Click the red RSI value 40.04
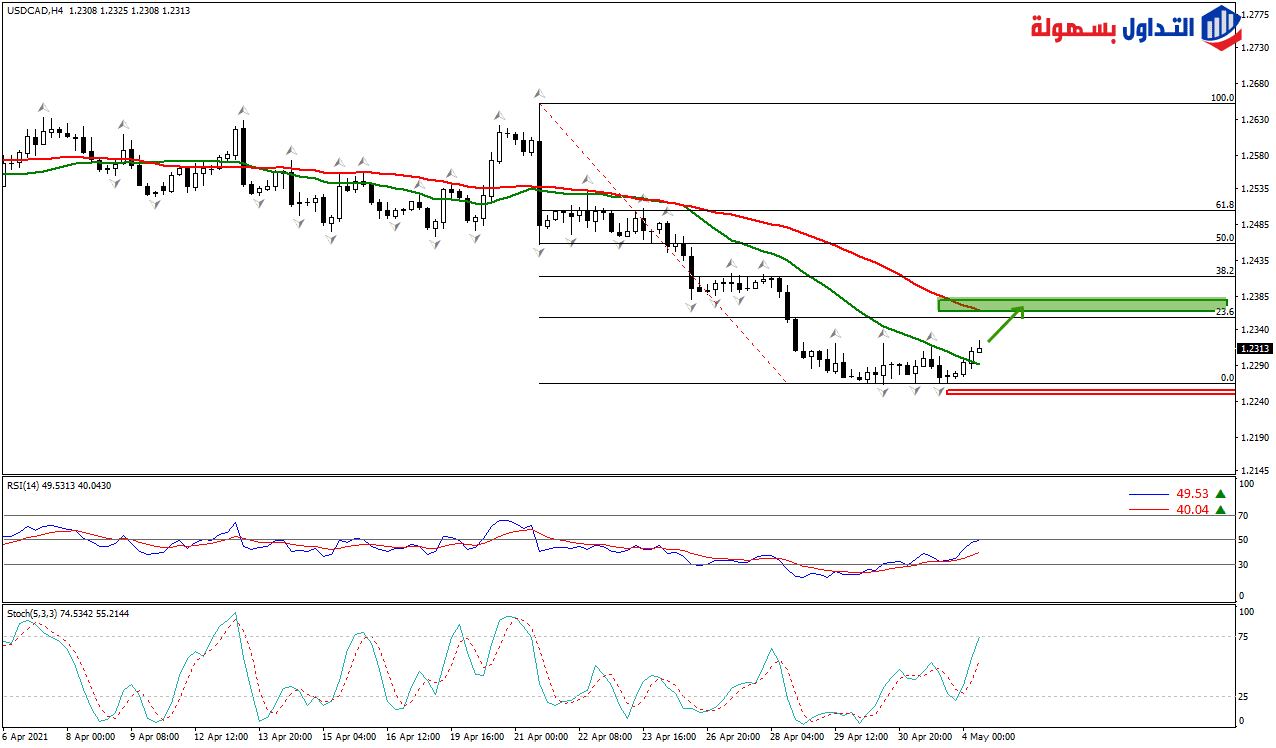This screenshot has height=748, width=1276. (1192, 510)
